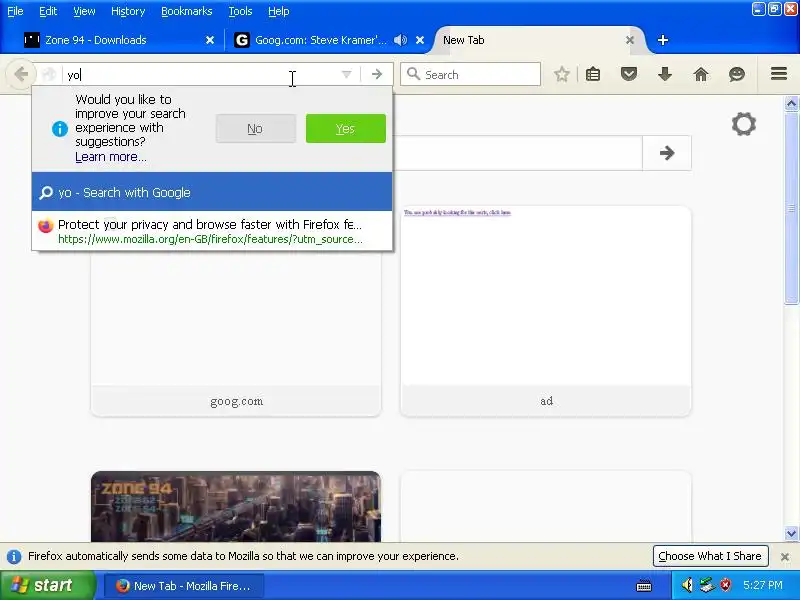Open the hamburger menu
This screenshot has width=800, height=600.
click(779, 74)
